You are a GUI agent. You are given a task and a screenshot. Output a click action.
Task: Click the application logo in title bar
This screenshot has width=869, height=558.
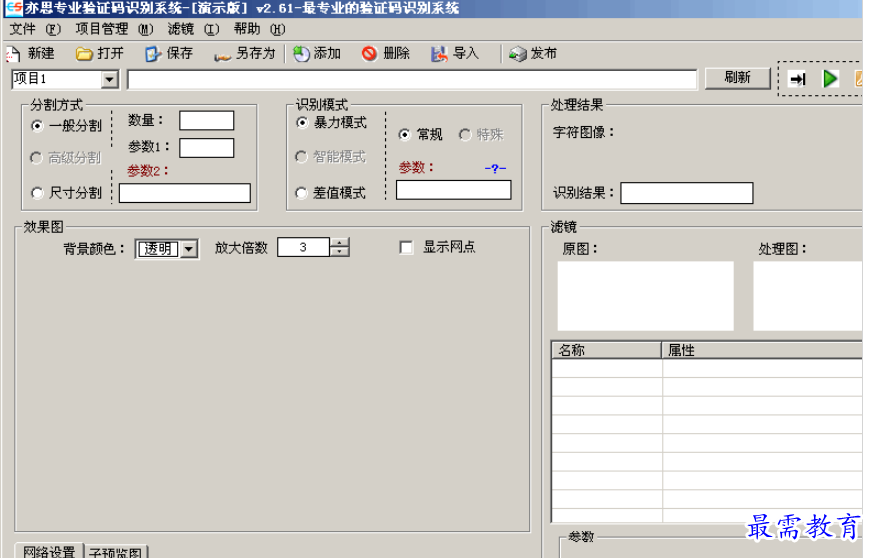coord(13,8)
